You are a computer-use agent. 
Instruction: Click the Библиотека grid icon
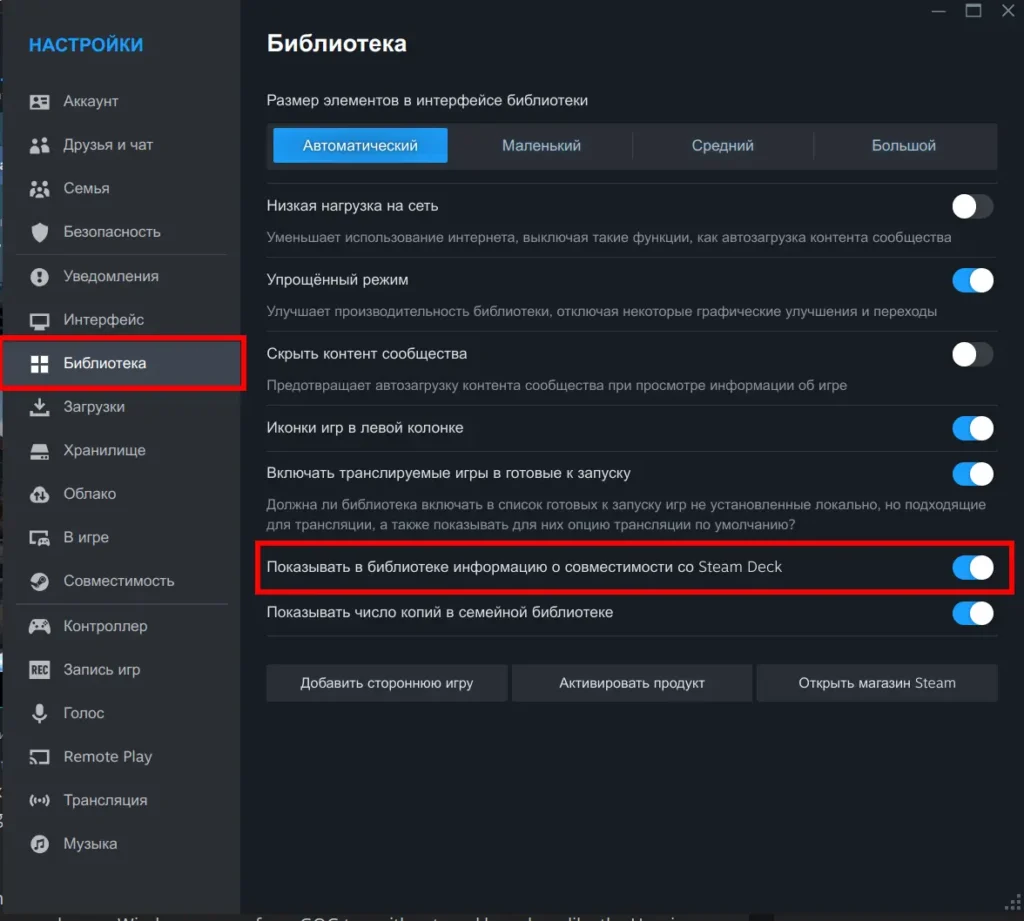click(39, 364)
